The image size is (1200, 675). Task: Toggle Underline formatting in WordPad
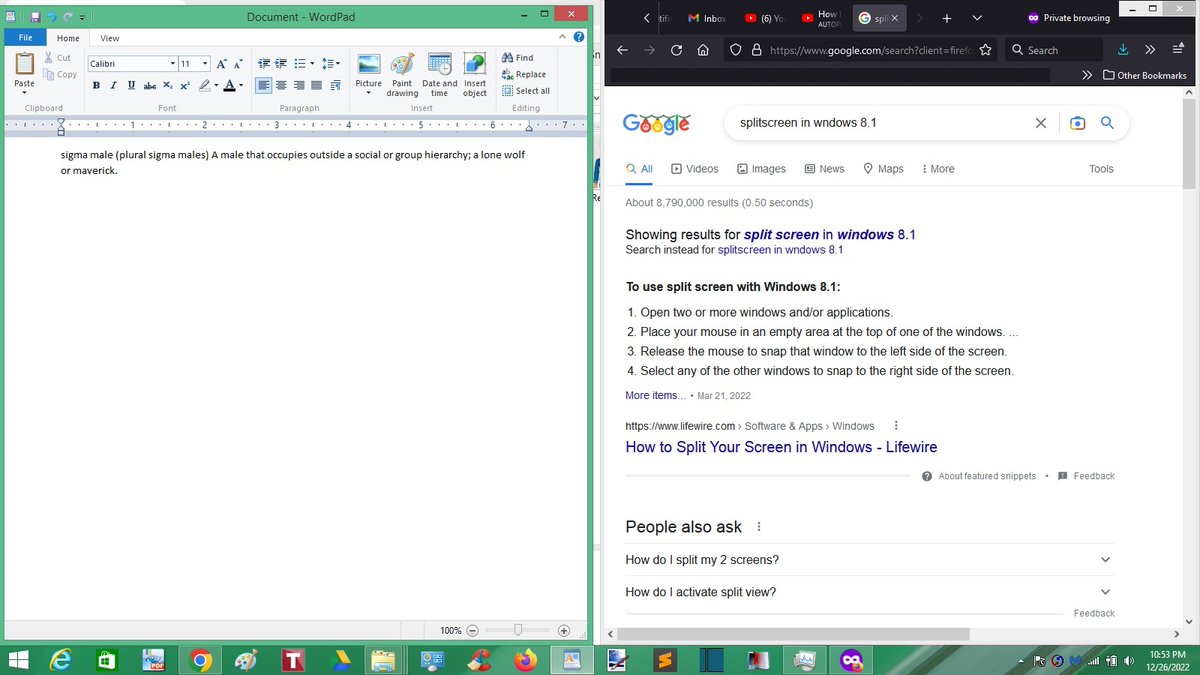click(131, 86)
